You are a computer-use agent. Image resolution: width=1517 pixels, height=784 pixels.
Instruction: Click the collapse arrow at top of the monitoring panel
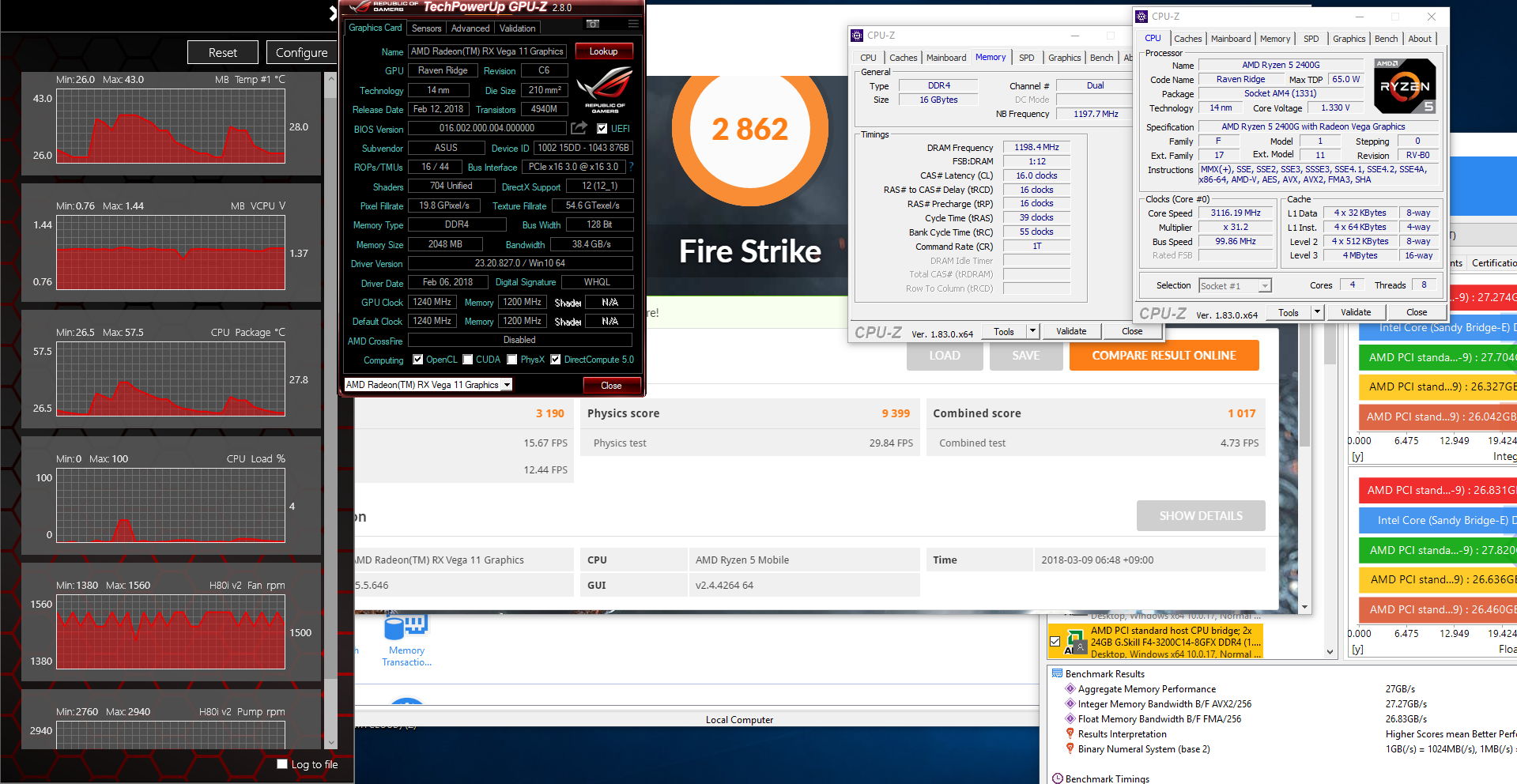(x=333, y=13)
